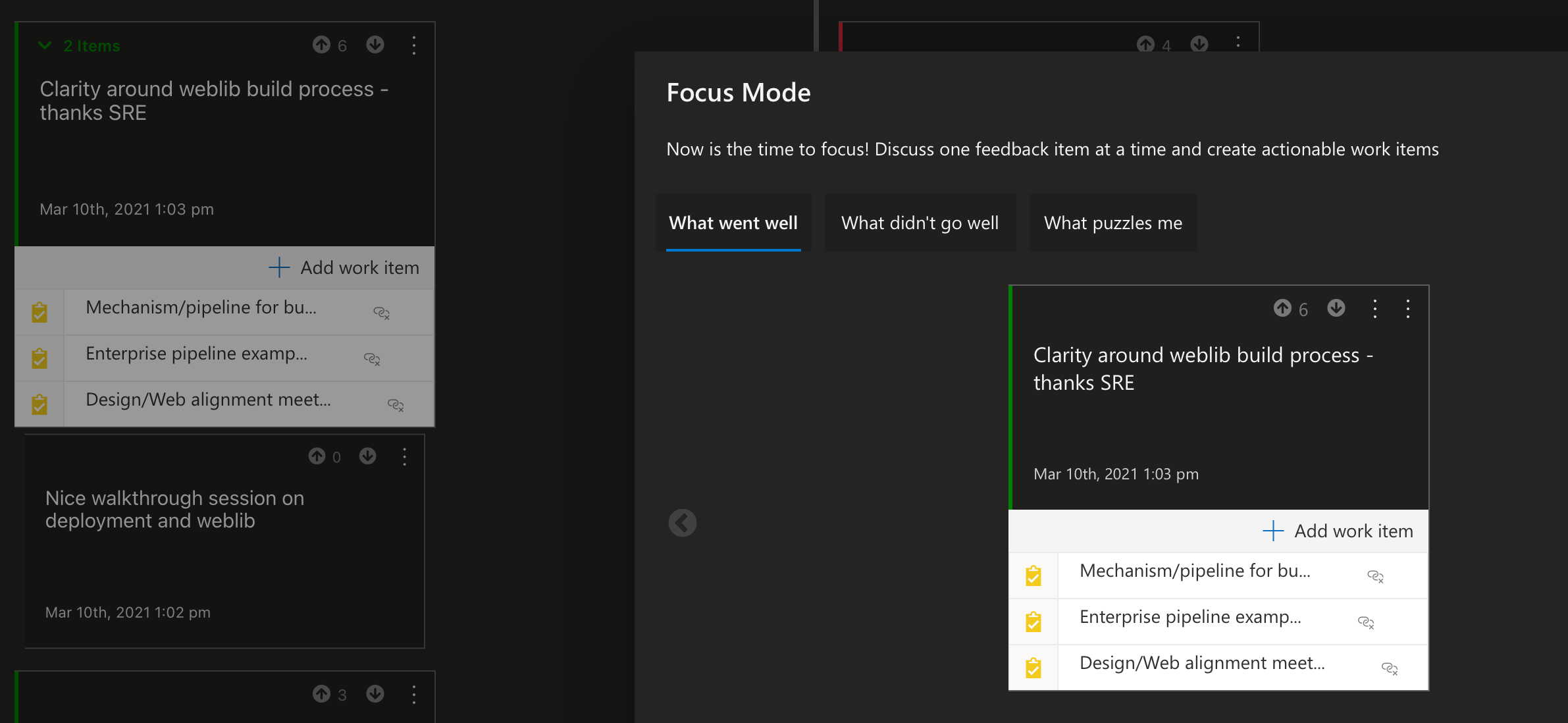Upvote the Nice walkthrough session card
This screenshot has width=1568, height=723.
pyautogui.click(x=318, y=456)
